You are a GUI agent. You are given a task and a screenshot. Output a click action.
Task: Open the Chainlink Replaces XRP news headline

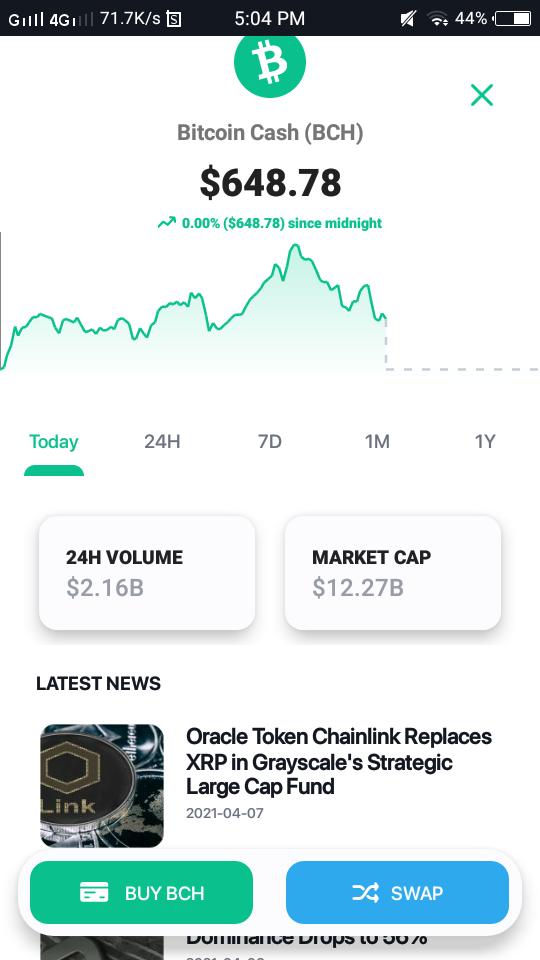point(339,761)
